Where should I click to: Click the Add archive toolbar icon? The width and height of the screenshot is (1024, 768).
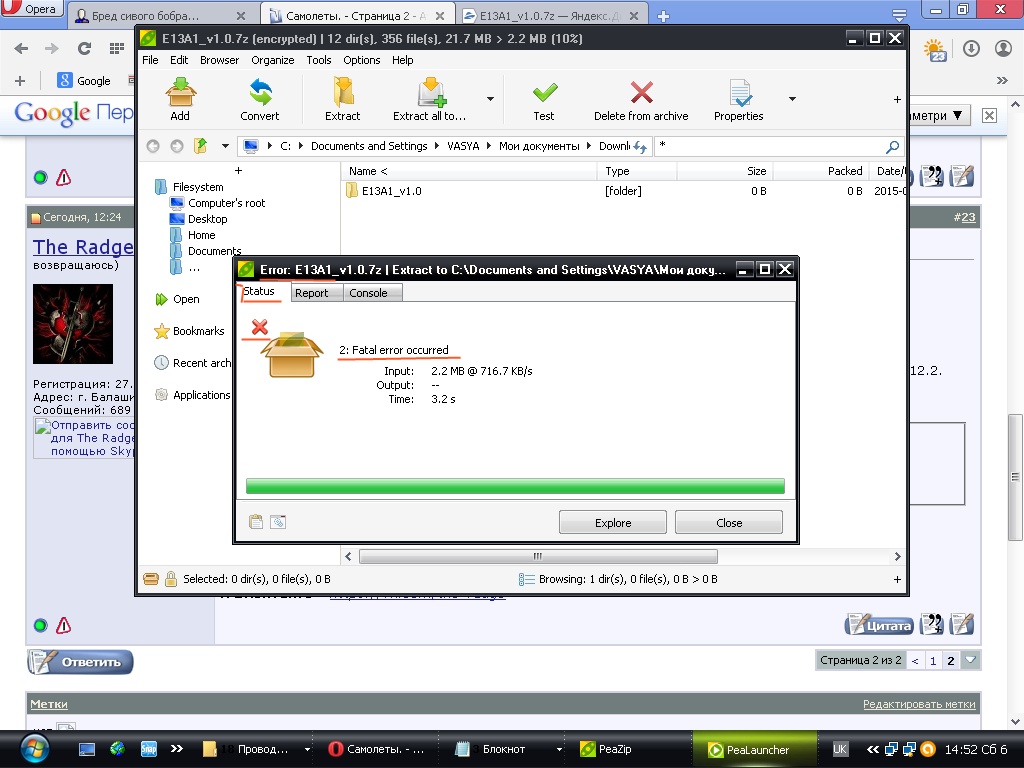tap(180, 92)
